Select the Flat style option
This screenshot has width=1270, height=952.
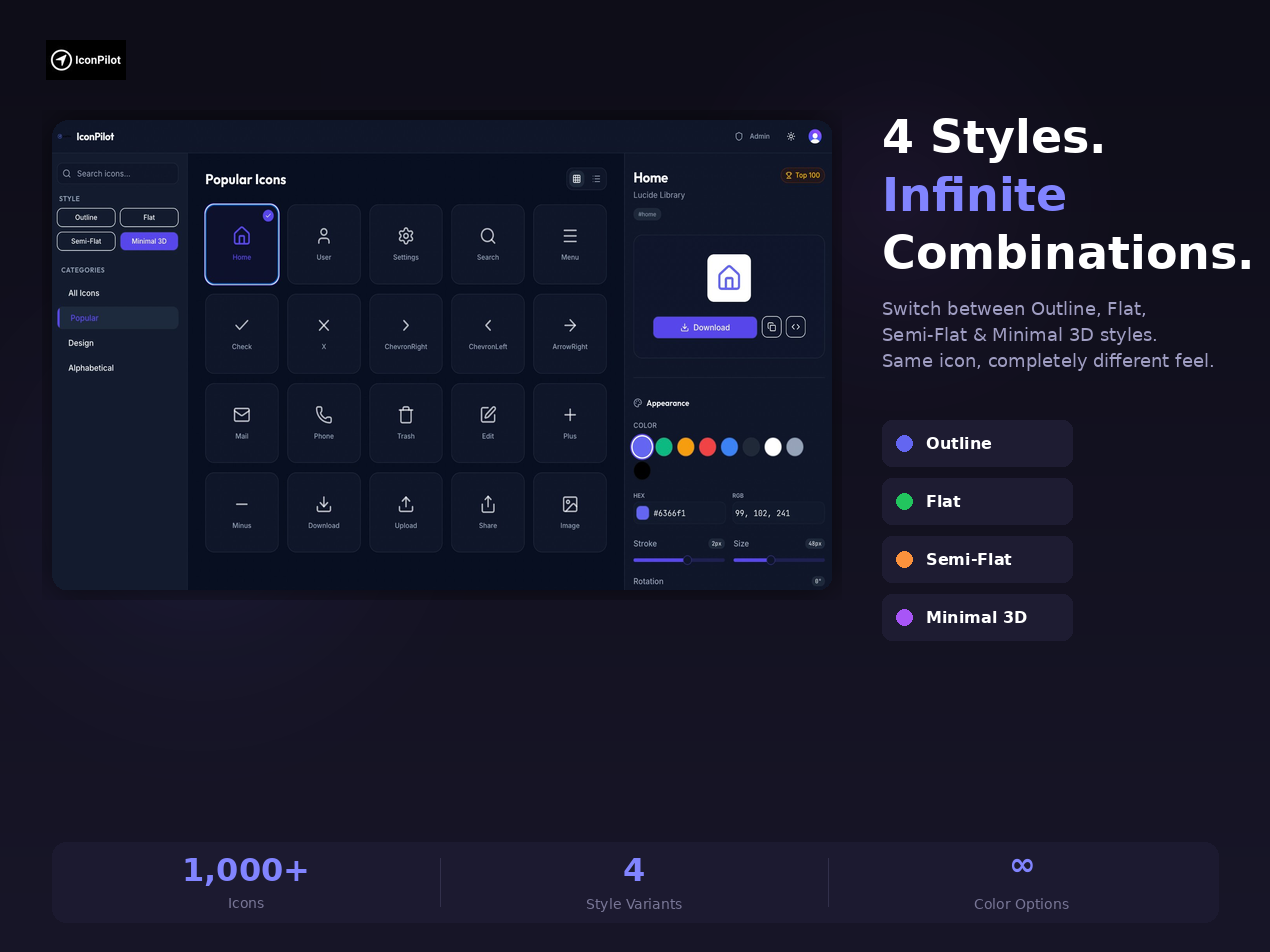pos(149,217)
